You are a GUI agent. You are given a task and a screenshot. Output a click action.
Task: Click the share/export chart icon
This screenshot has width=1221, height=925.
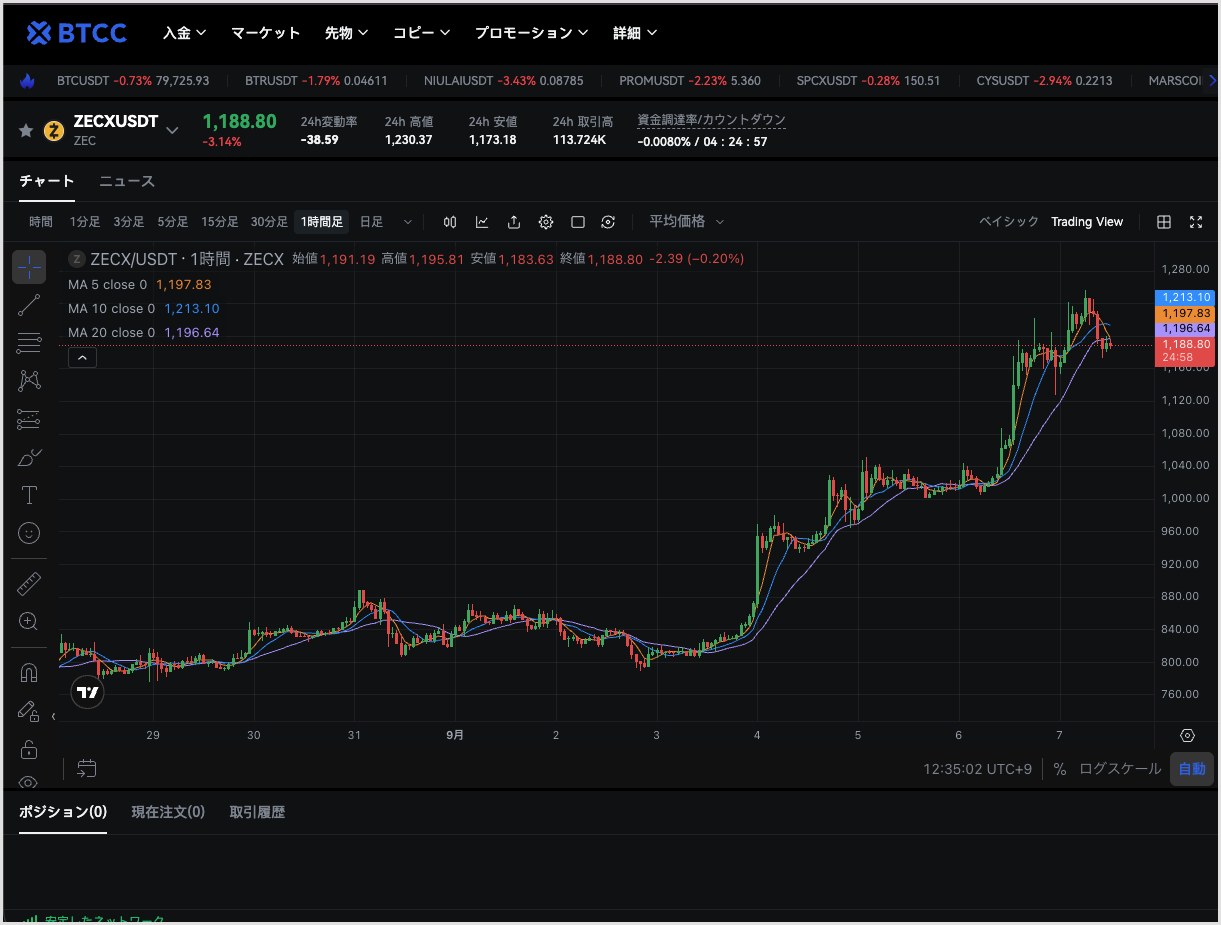(514, 222)
